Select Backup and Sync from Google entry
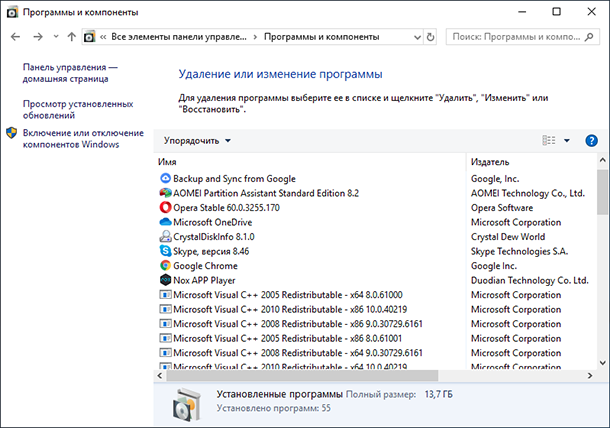This screenshot has height=428, width=610. [x=234, y=179]
